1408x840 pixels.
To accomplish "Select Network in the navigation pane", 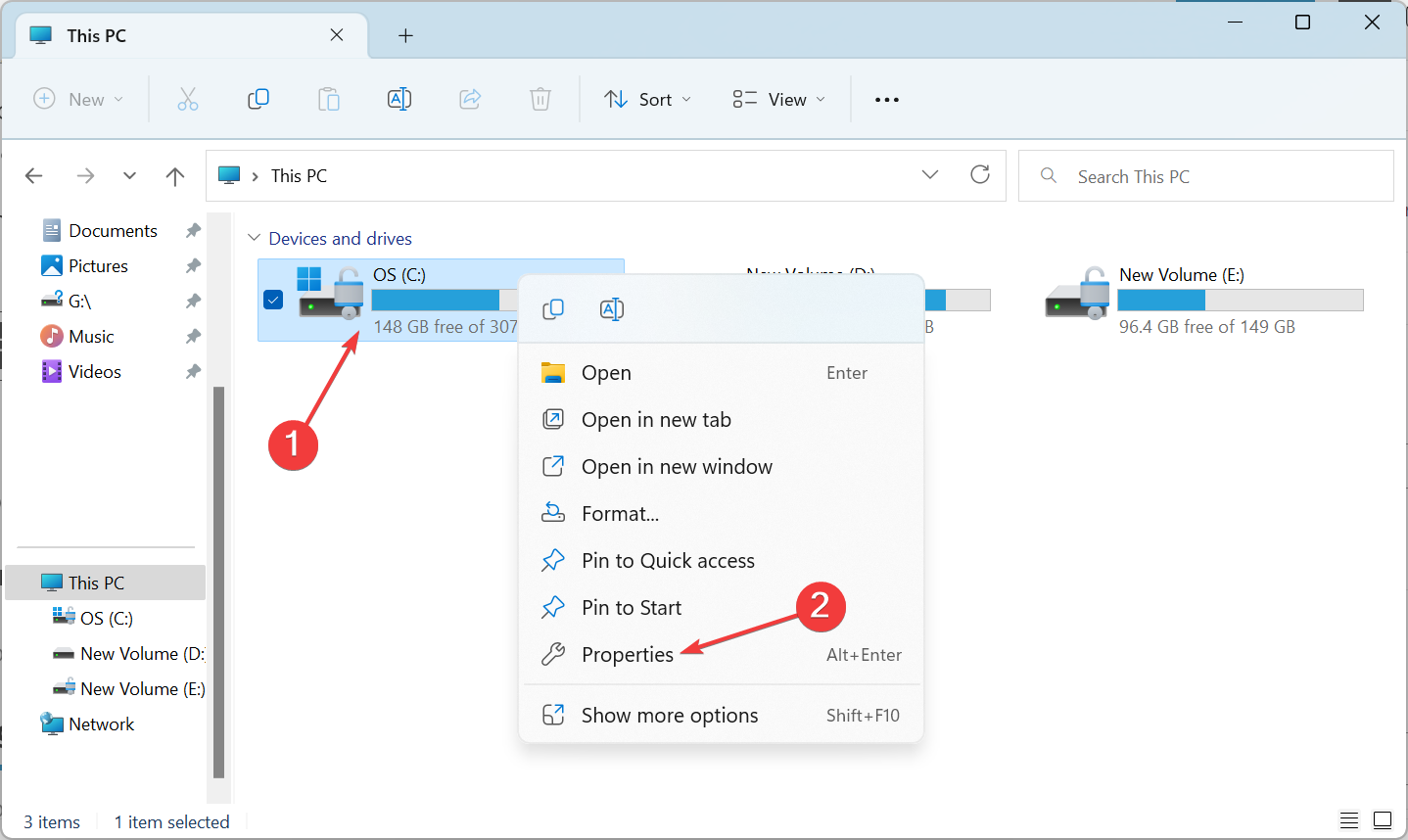I will (102, 723).
